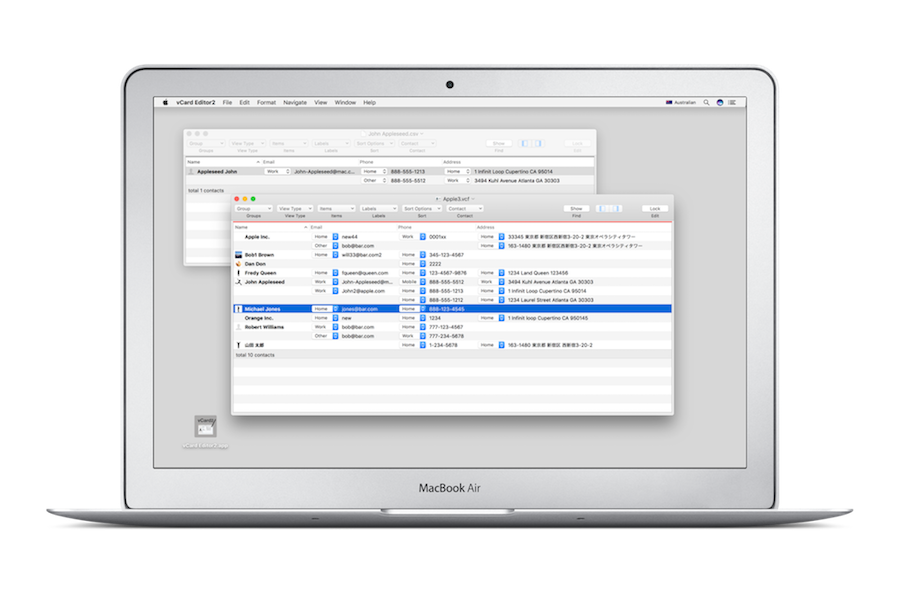The width and height of the screenshot is (900, 591).
Task: Click email fqueen@queen.com
Action: click(365, 273)
